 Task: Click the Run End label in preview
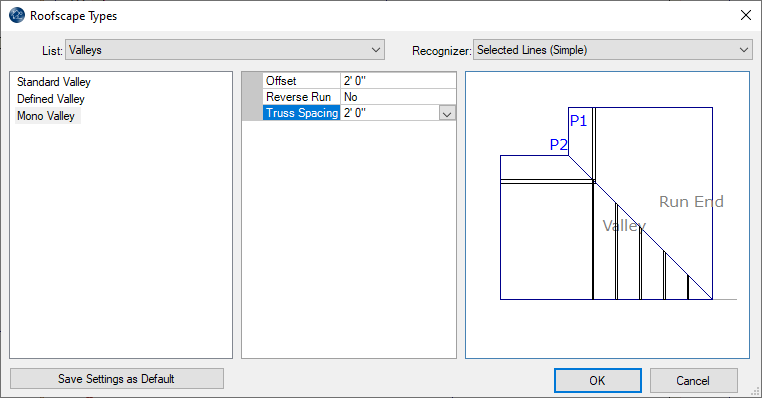691,201
